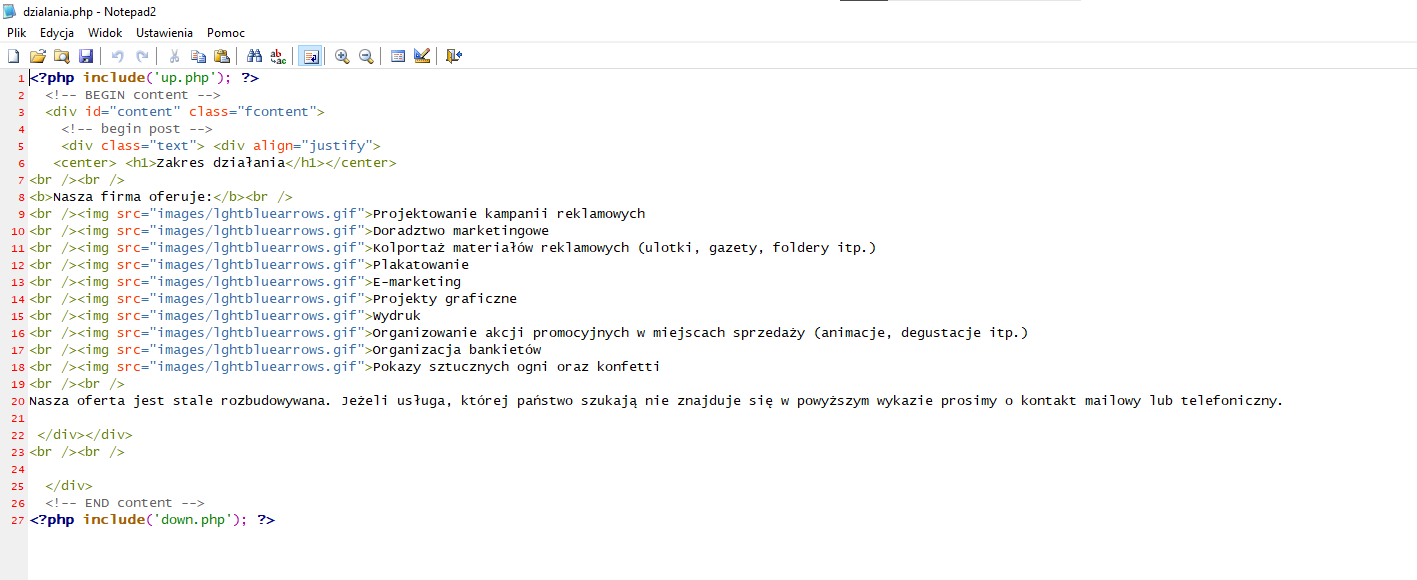
Task: Toggle the word wrap toolbar button
Action: point(310,56)
